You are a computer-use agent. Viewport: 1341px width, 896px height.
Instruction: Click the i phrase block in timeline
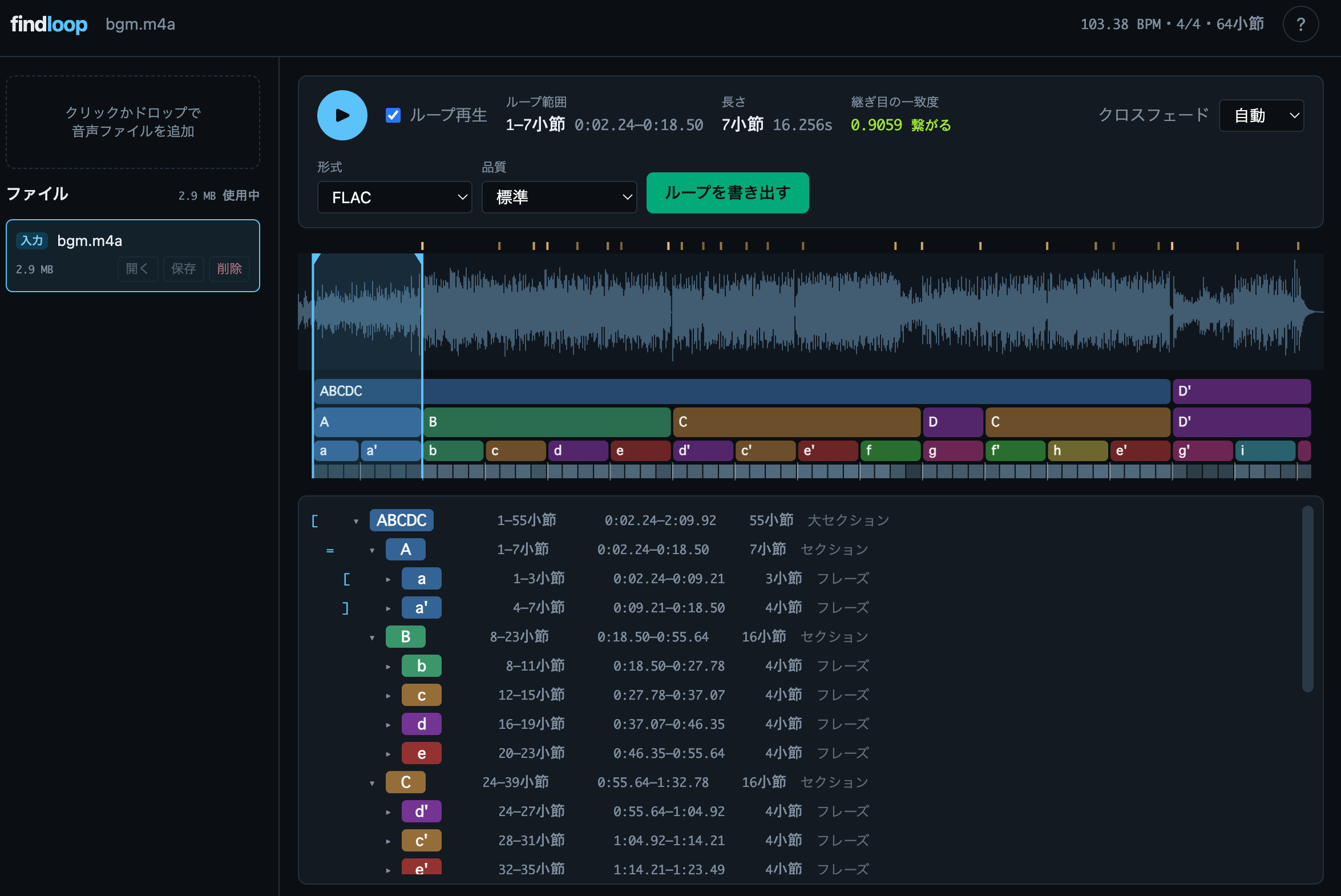point(1265,450)
